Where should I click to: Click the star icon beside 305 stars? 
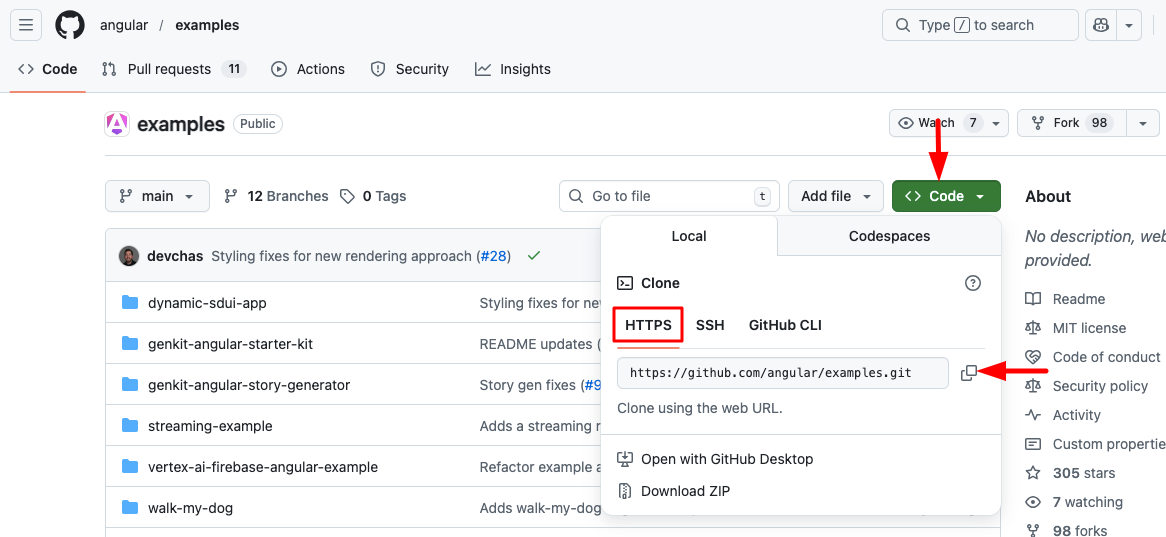(x=1033, y=473)
